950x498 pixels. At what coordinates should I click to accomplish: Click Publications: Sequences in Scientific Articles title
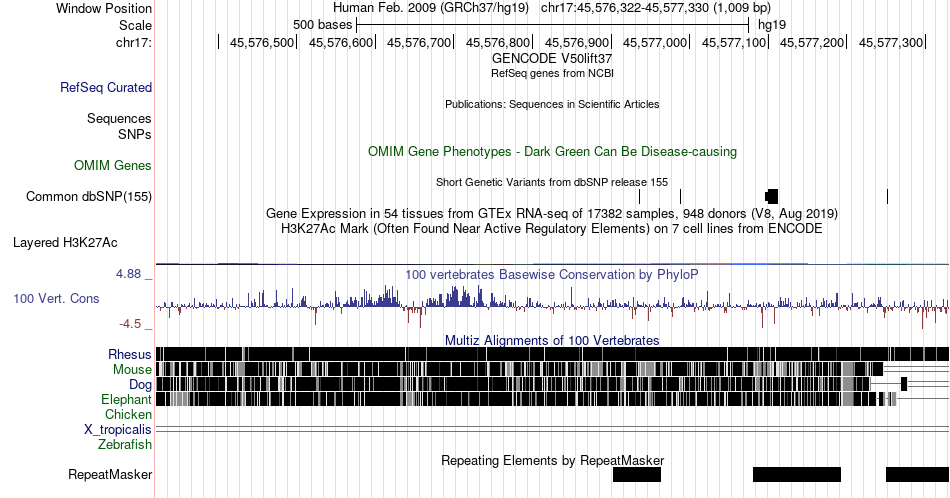[552, 104]
